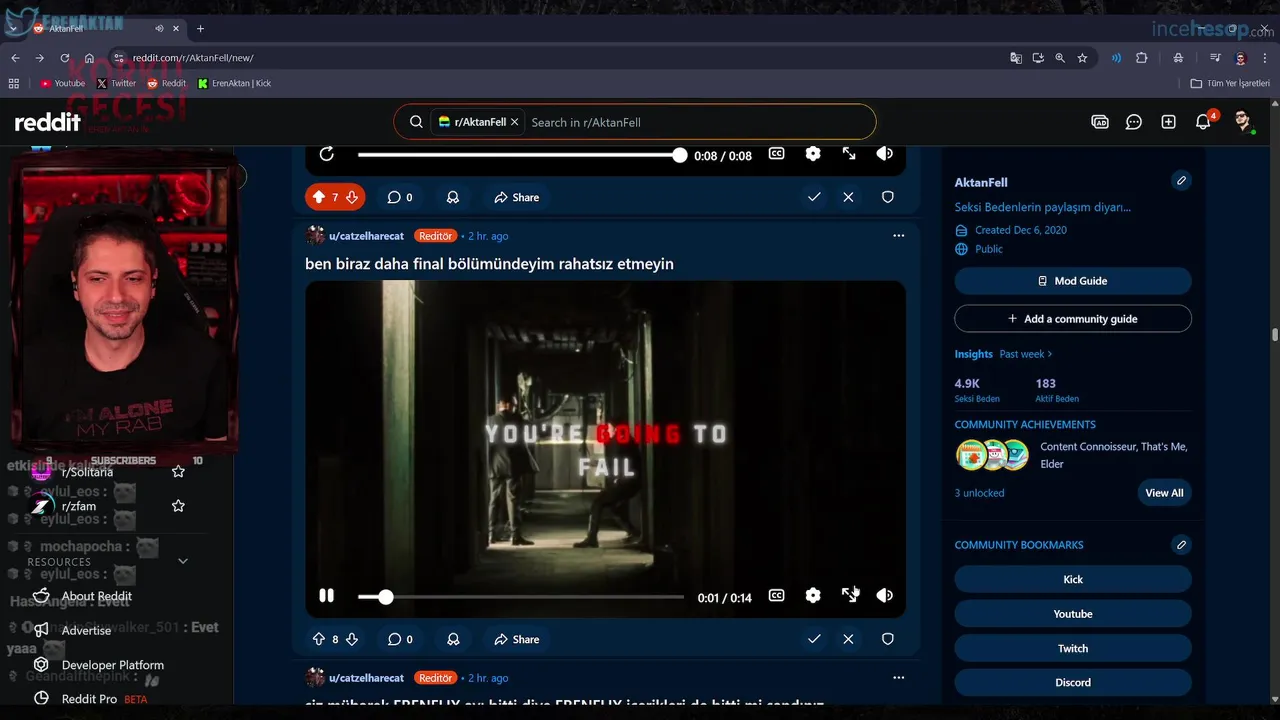This screenshot has width=1280, height=720.
Task: Edit the AktanFell community details
Action: 1181,181
